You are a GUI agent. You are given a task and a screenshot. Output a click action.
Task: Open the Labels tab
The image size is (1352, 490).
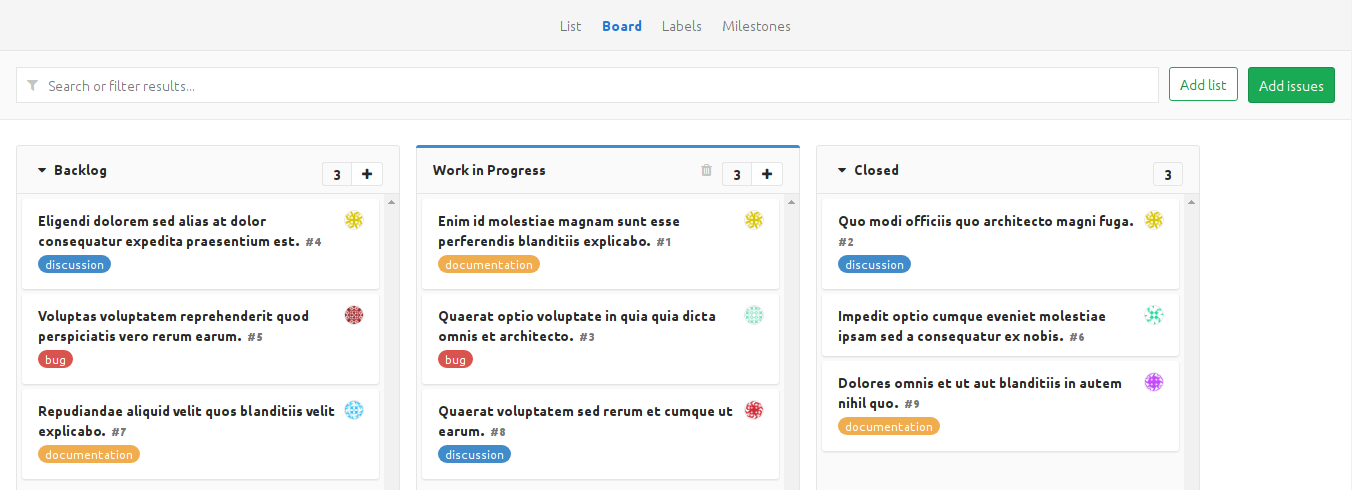(x=681, y=26)
